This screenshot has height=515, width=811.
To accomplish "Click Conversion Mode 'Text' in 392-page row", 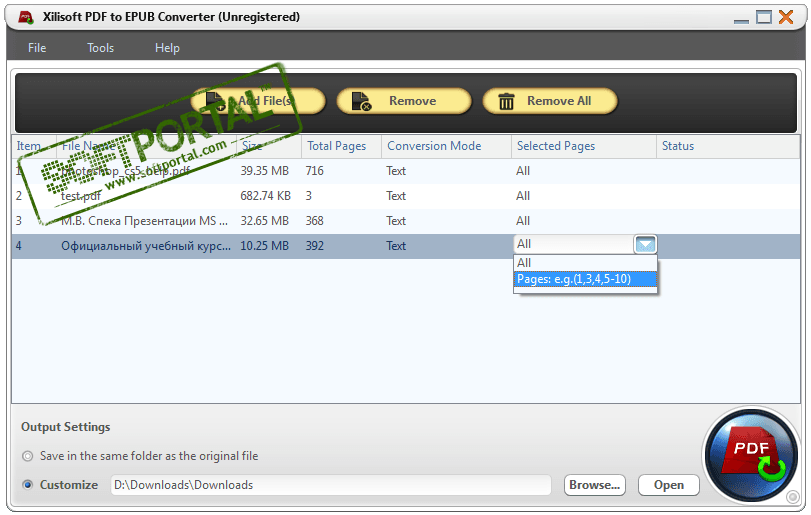I will click(396, 246).
